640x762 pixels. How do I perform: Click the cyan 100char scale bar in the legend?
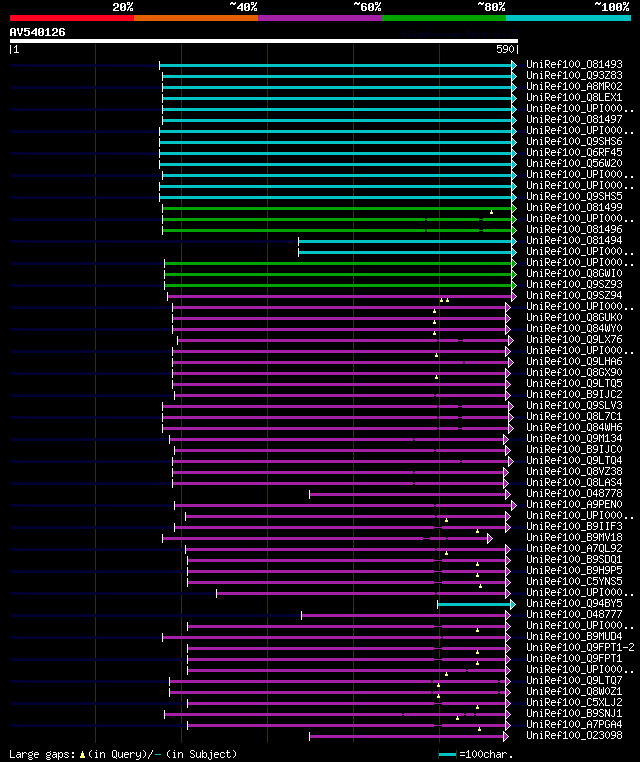447,755
